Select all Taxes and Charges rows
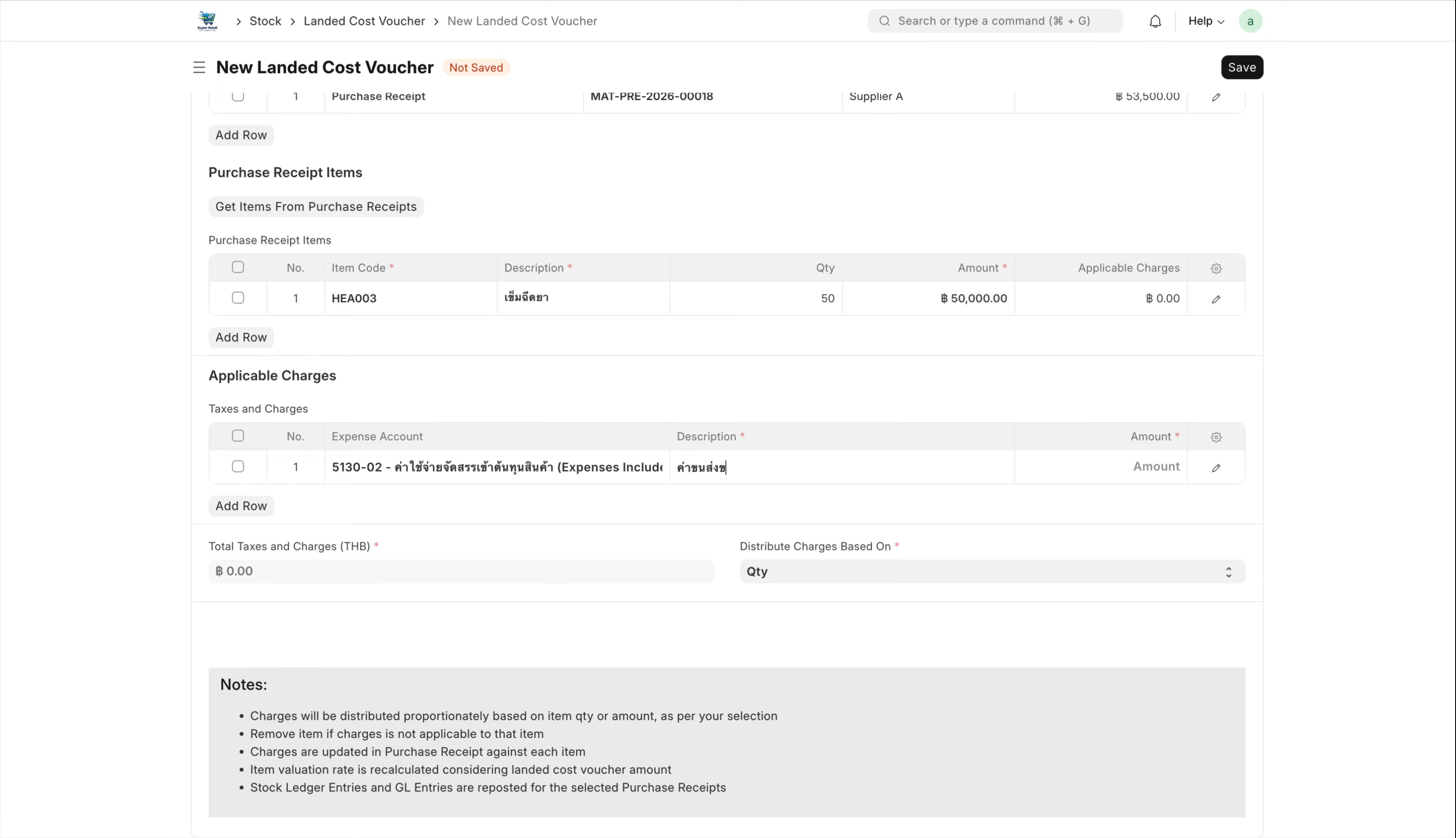1456x838 pixels. (238, 436)
